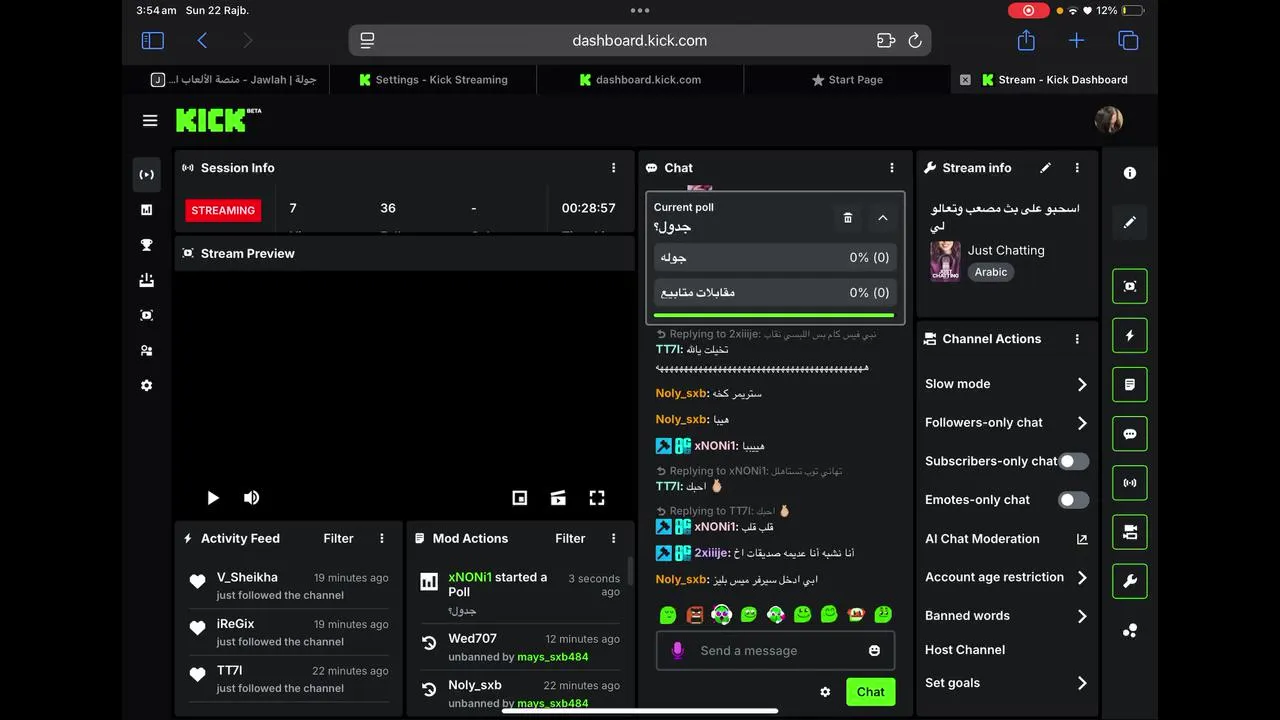Screen dimensions: 1280x720
Task: Click the pencil edit icon in right sidebar
Action: (x=1130, y=222)
